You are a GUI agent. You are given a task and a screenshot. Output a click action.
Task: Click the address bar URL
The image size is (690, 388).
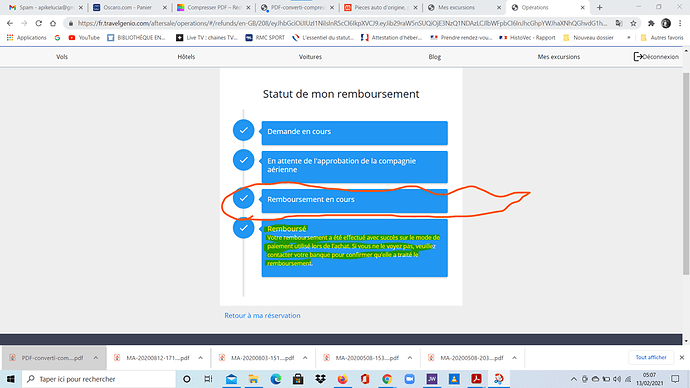[x=342, y=23]
